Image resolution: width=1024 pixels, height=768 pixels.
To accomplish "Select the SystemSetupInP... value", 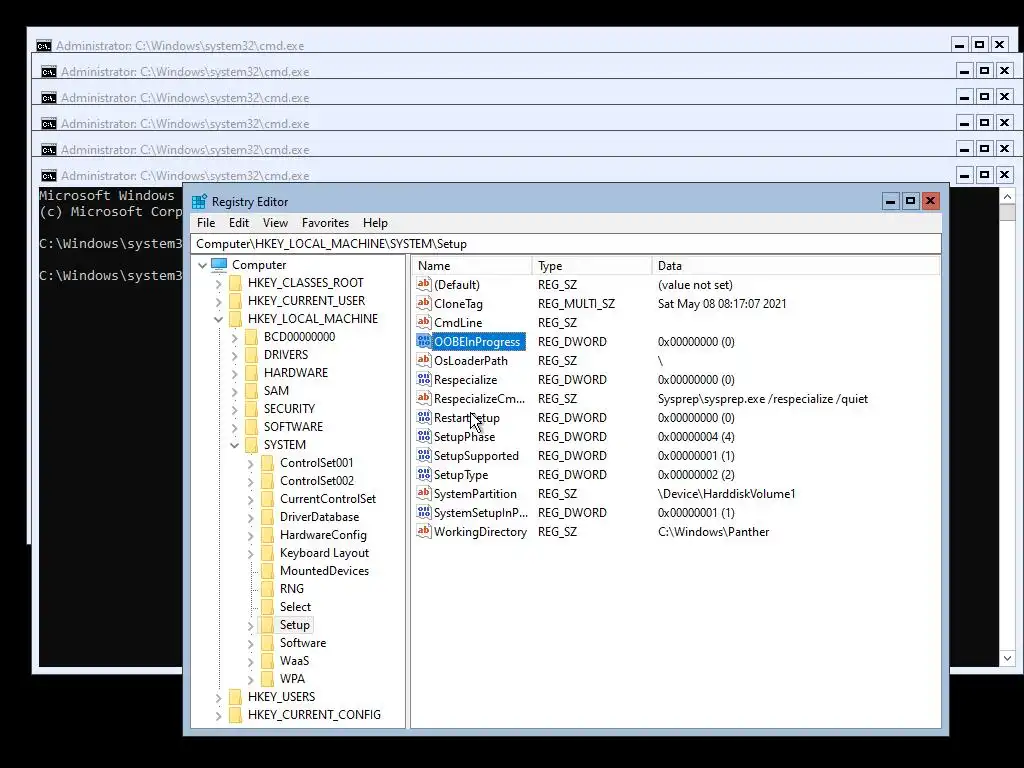I will [x=480, y=512].
